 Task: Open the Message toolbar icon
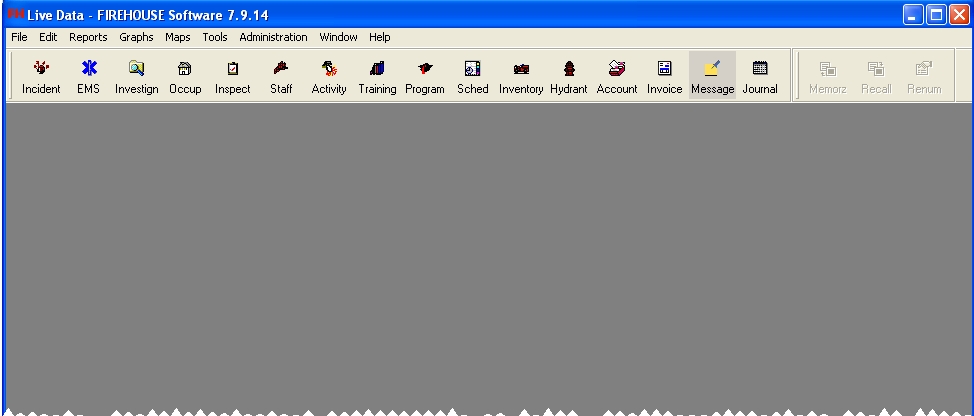[712, 76]
